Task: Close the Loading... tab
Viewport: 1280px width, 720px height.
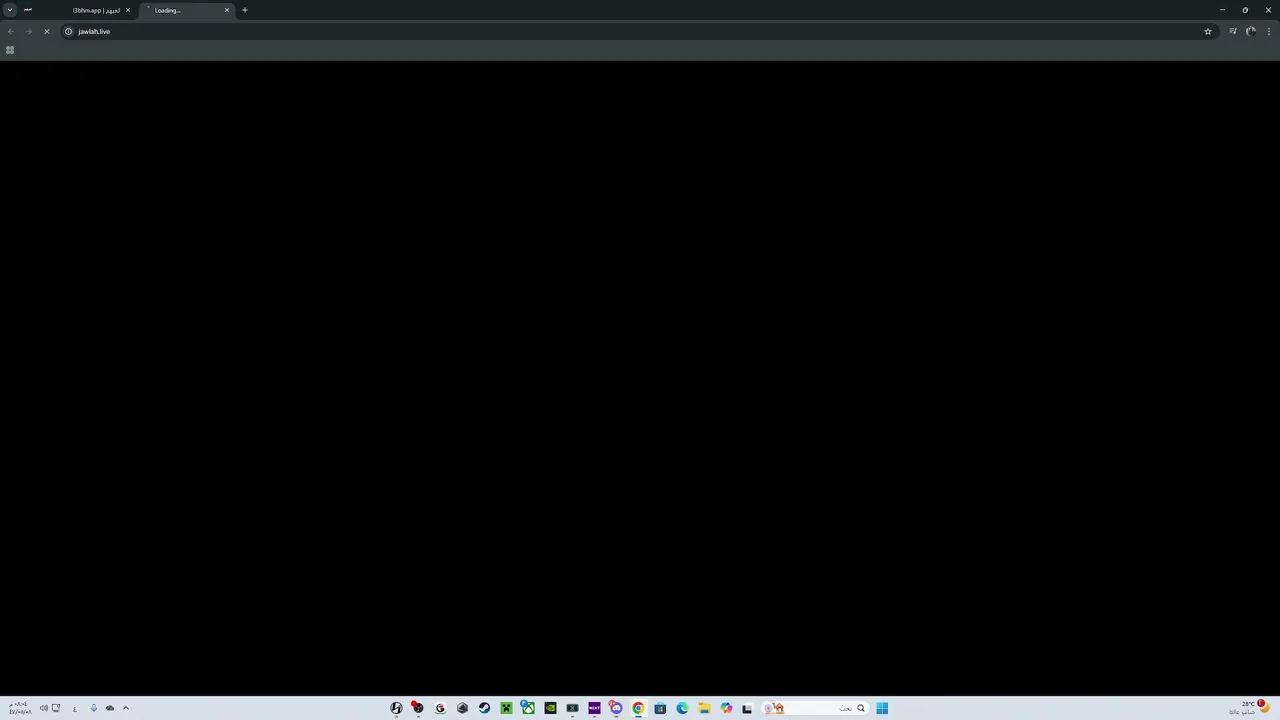Action: (x=227, y=10)
